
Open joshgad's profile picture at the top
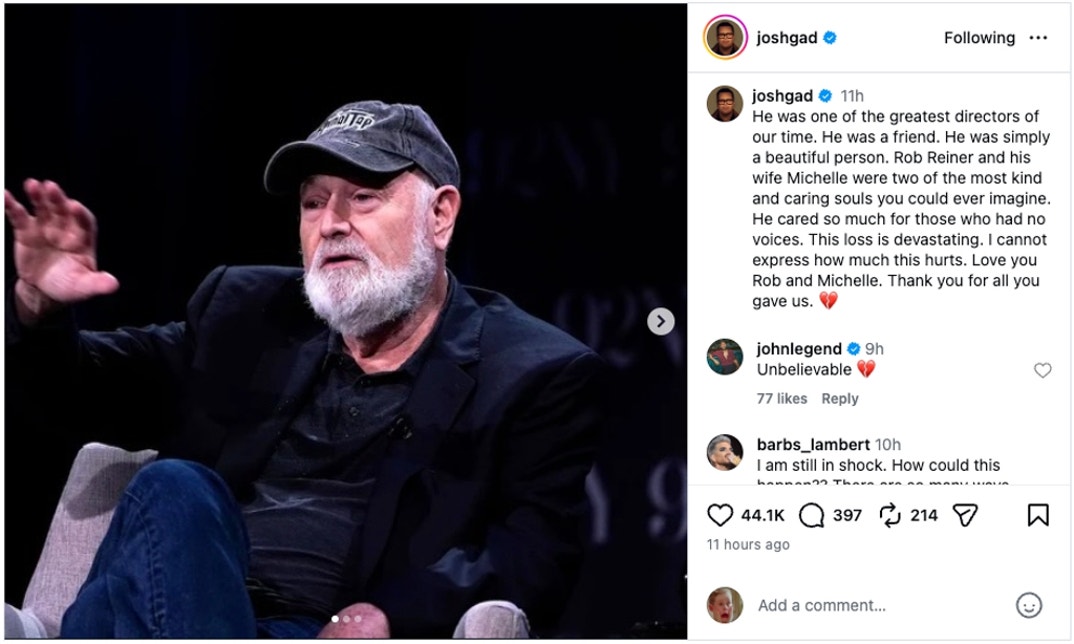727,37
